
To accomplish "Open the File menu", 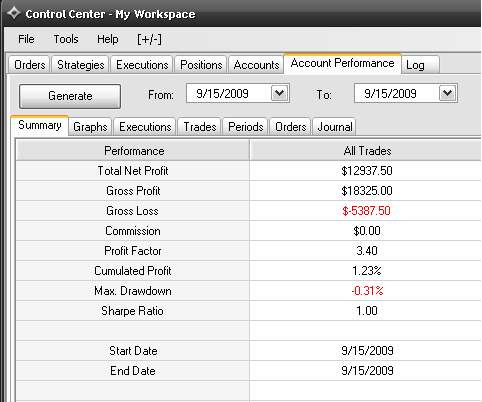I will click(x=26, y=39).
